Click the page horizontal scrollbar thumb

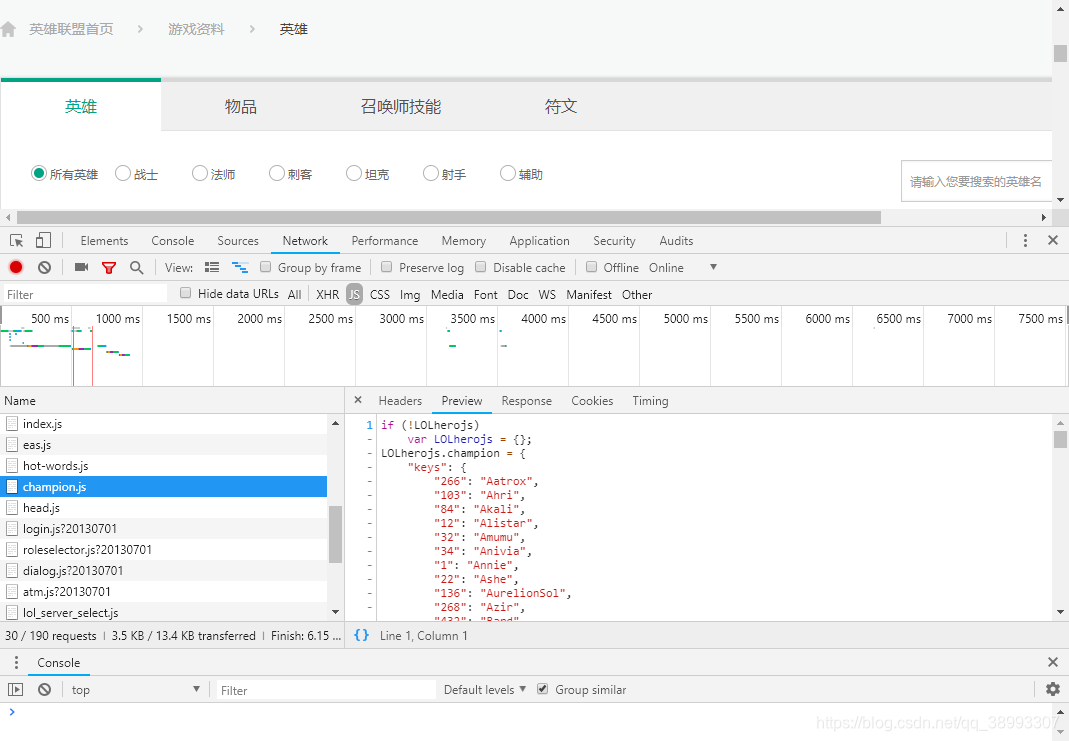[x=449, y=217]
